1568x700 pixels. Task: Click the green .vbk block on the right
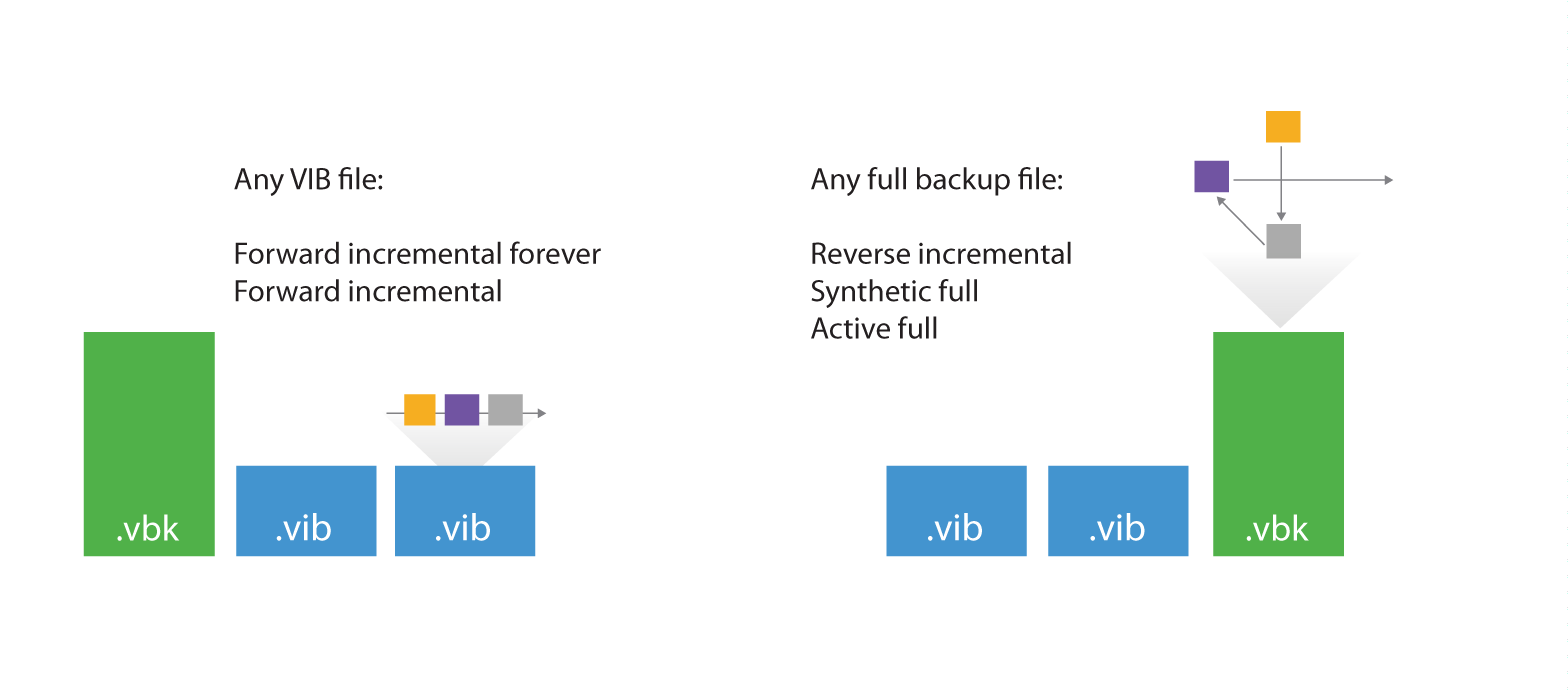pyautogui.click(x=1278, y=443)
